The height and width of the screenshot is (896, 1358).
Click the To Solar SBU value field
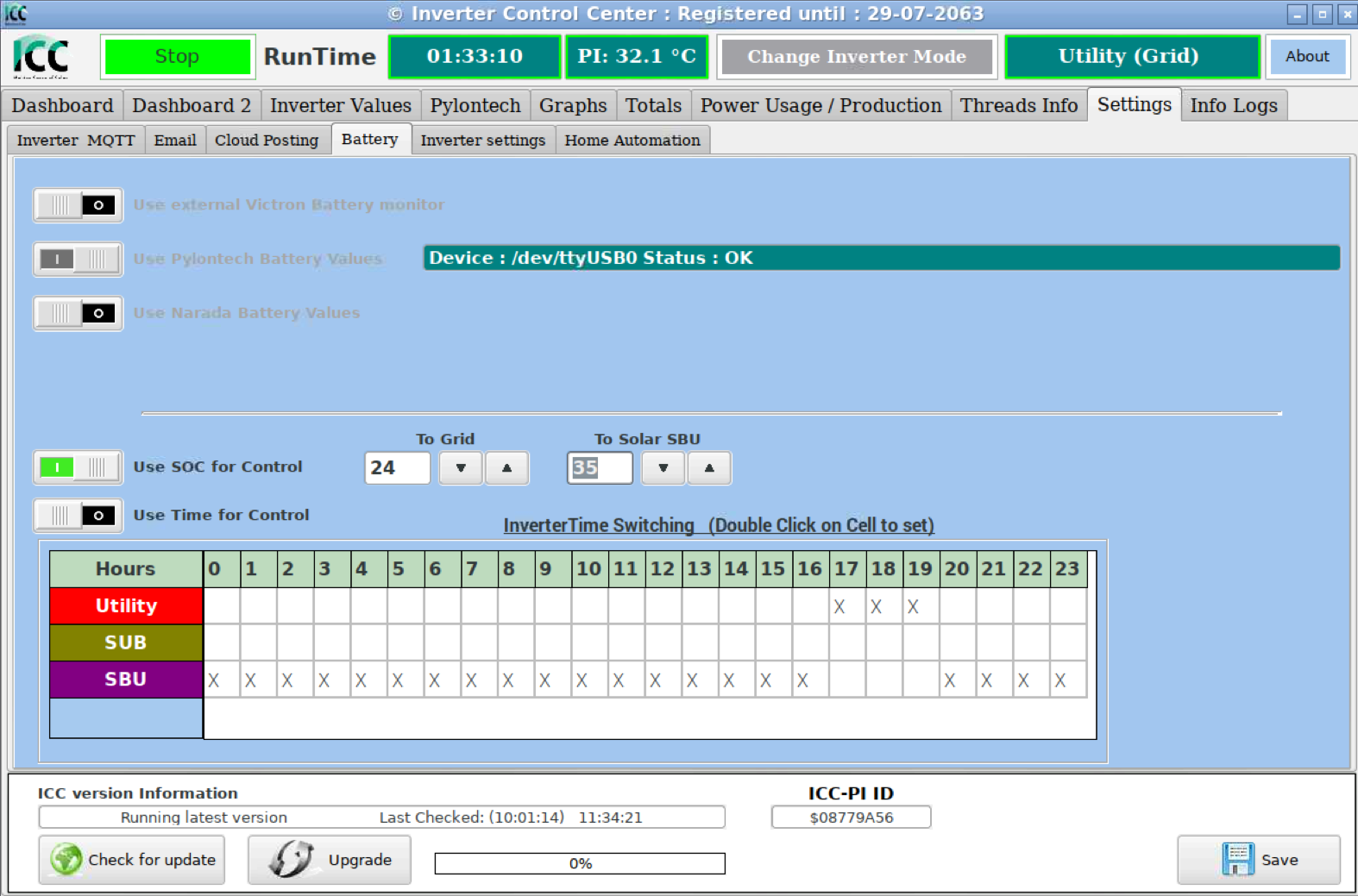click(x=600, y=468)
